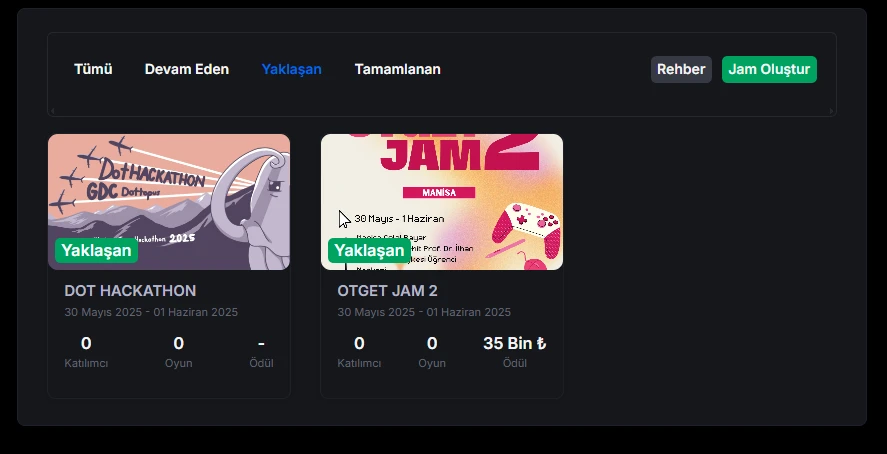The height and width of the screenshot is (454, 887).
Task: Click the Ödül dash on Dot Hackathon card
Action: pyautogui.click(x=261, y=343)
